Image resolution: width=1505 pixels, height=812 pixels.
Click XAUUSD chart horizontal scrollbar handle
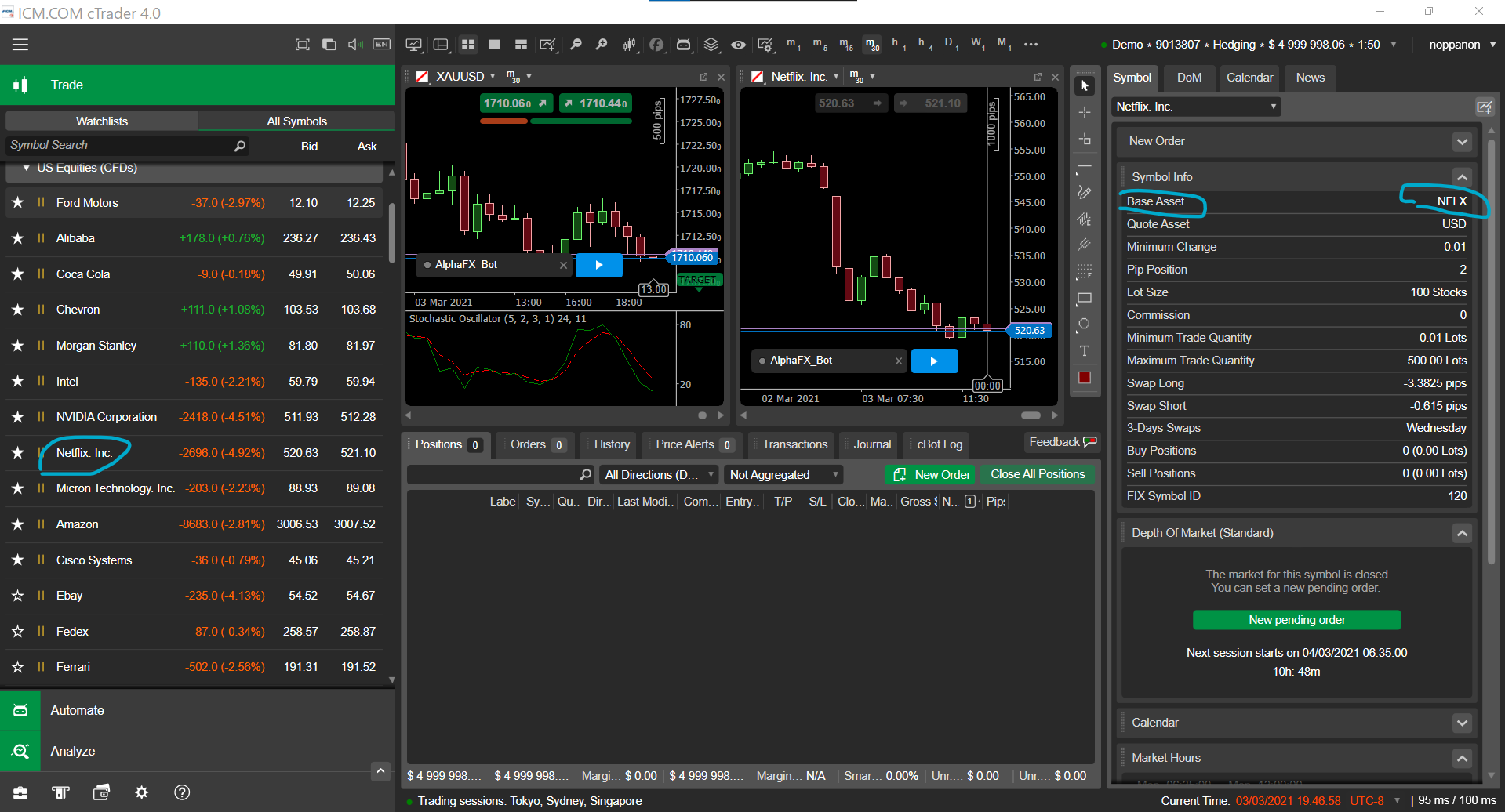[x=703, y=415]
